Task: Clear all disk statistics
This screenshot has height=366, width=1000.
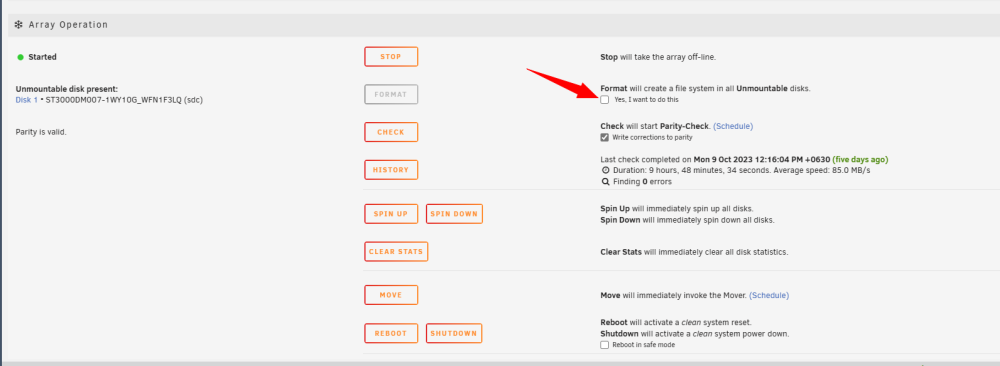Action: coord(396,251)
